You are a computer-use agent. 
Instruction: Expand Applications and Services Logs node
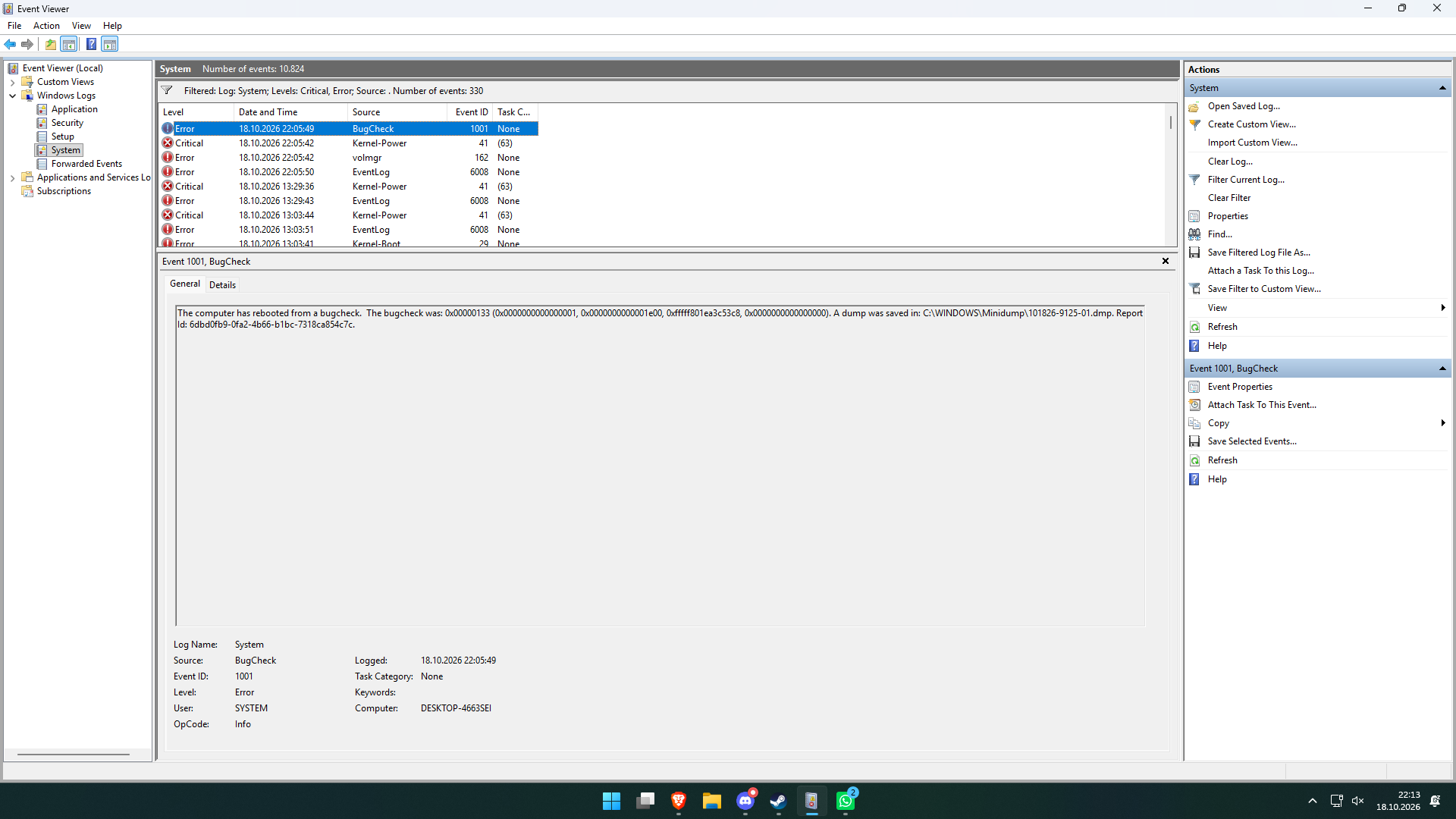tap(12, 177)
